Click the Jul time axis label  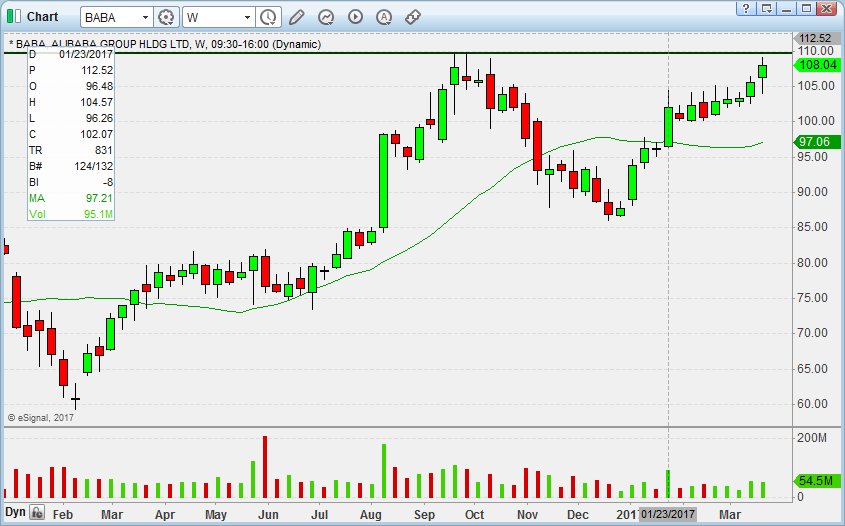click(319, 514)
